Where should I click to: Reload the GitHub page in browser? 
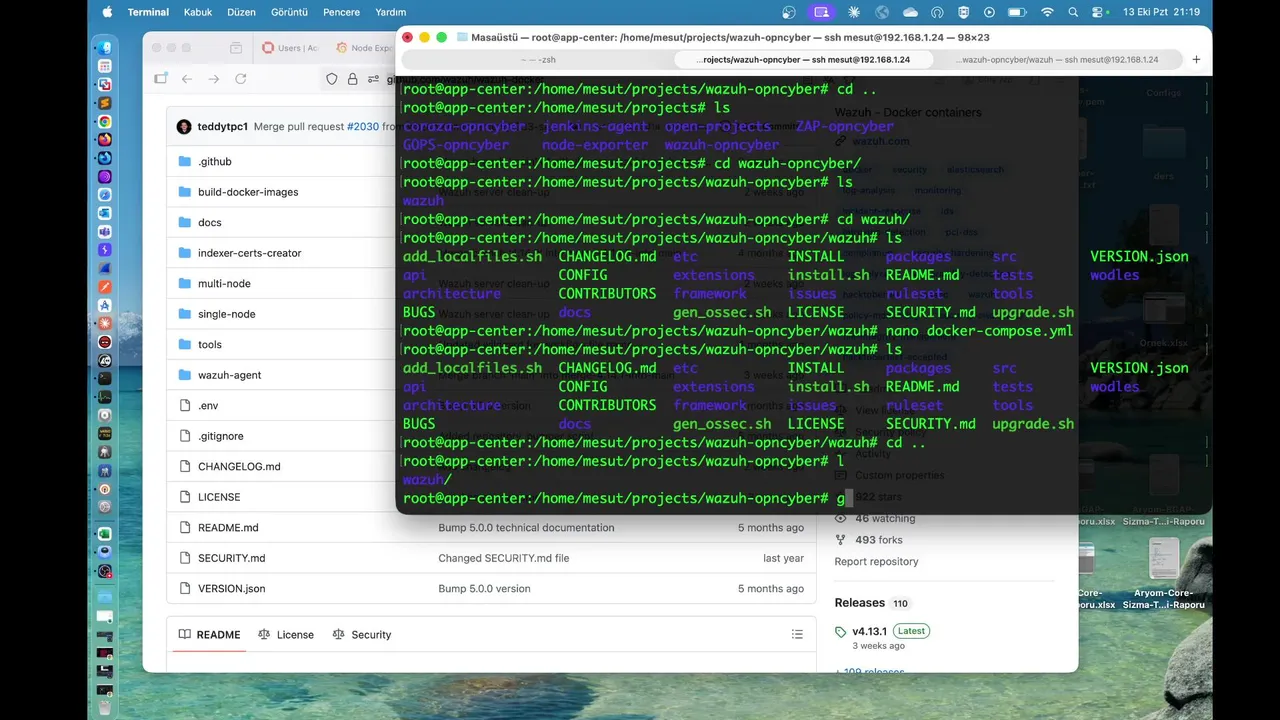(240, 79)
